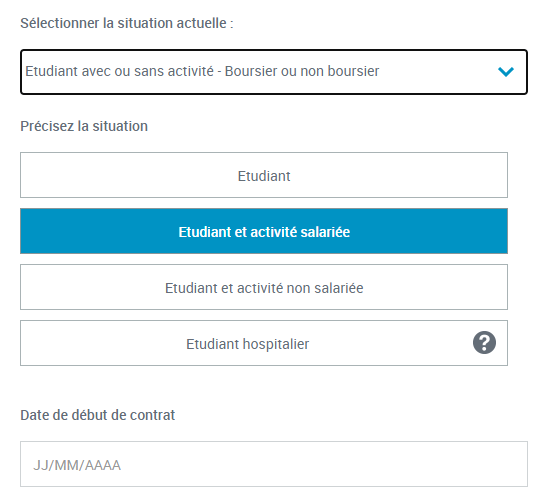Click the 'Date de début de contrat' label
Viewport: 538px width, 495px height.
(x=98, y=415)
